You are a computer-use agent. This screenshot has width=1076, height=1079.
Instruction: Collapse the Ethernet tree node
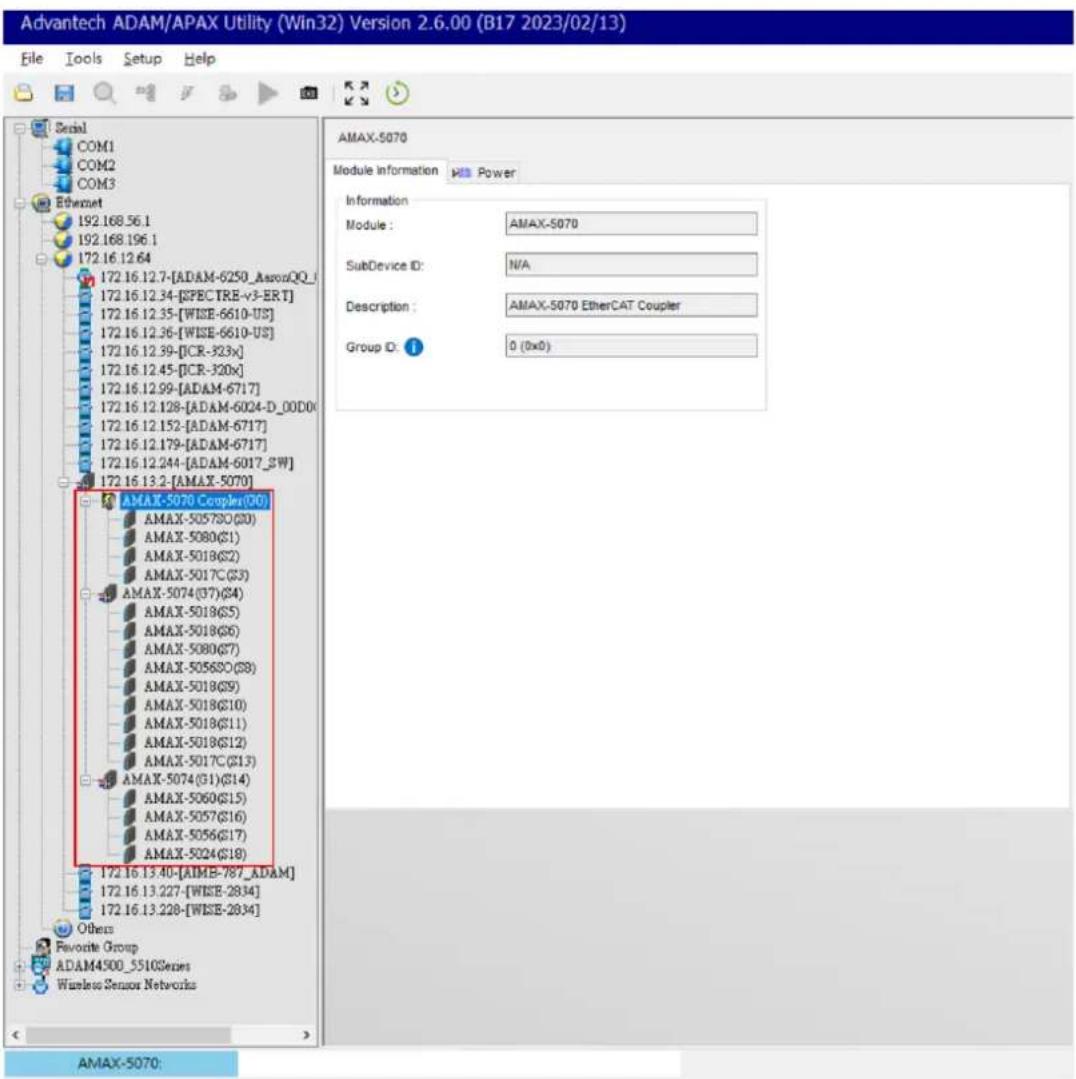[x=20, y=203]
